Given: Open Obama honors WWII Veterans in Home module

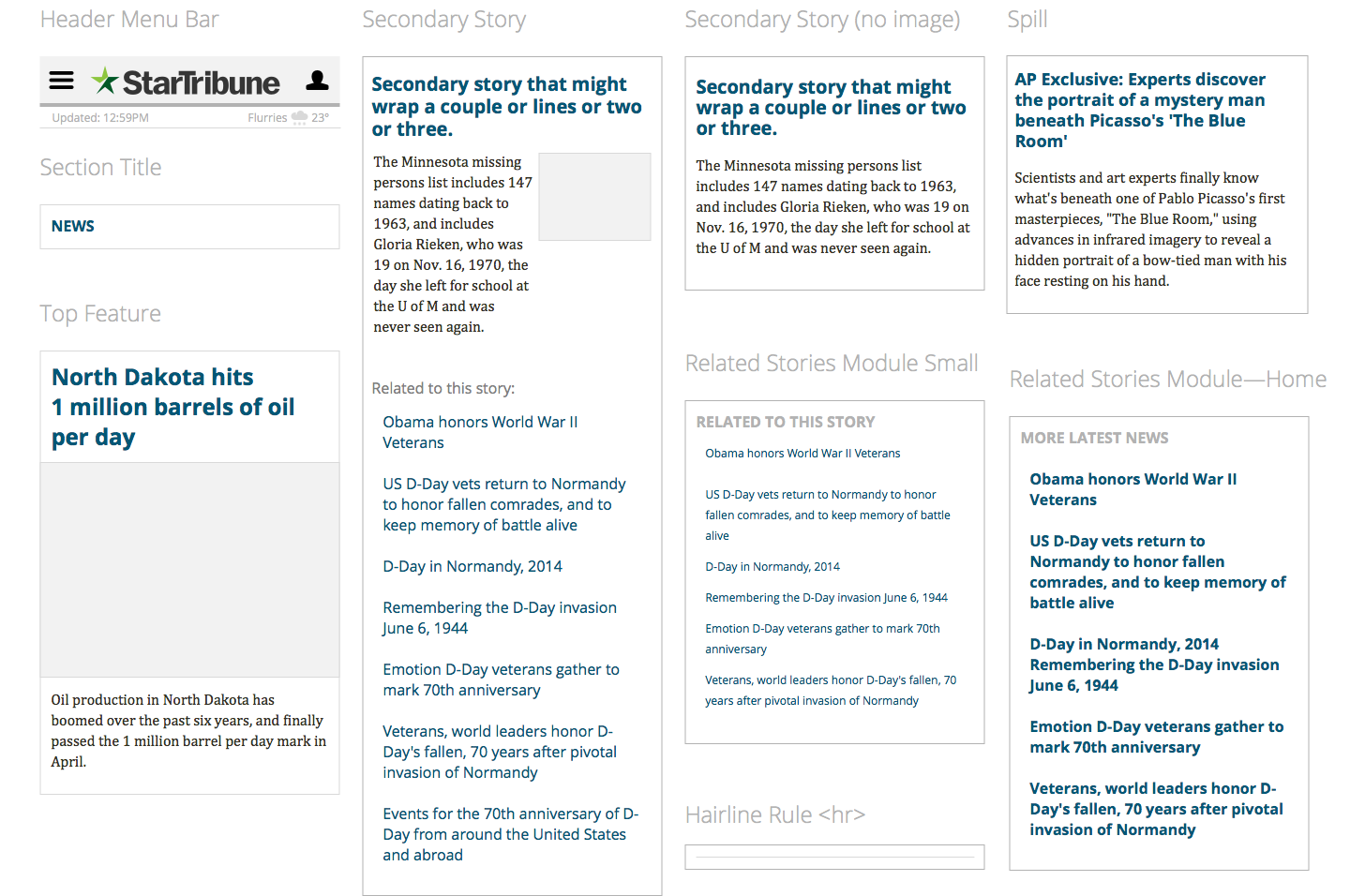Looking at the screenshot, I should click(1132, 489).
